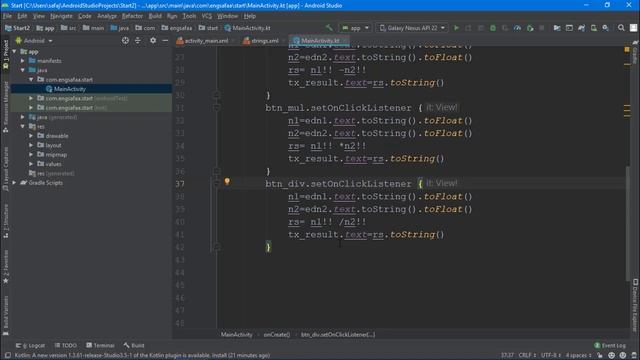Click the editor vertical scrollbar thumb
The image size is (640, 360).
627,223
